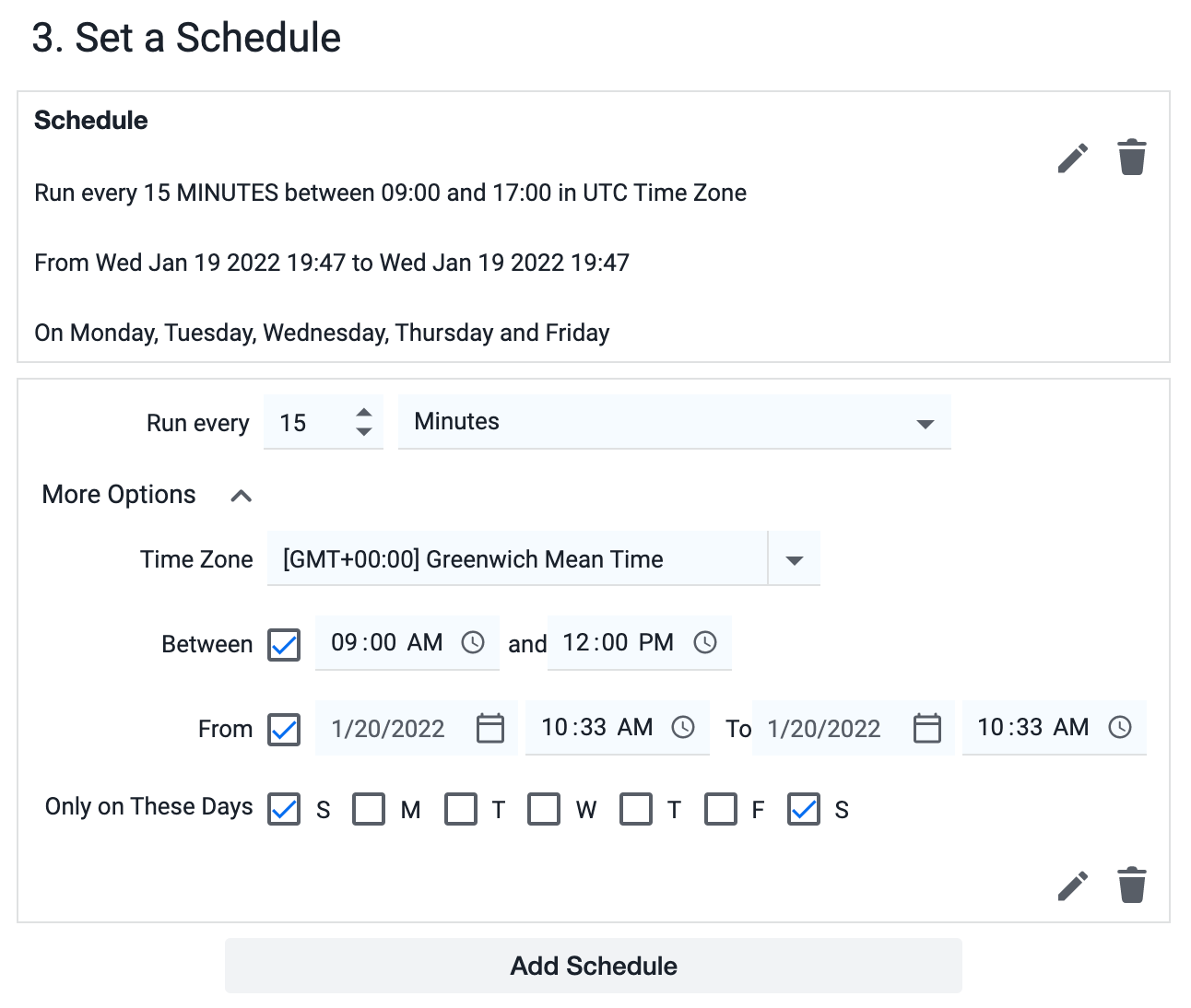Open the calendar picker for To date

[x=927, y=728]
